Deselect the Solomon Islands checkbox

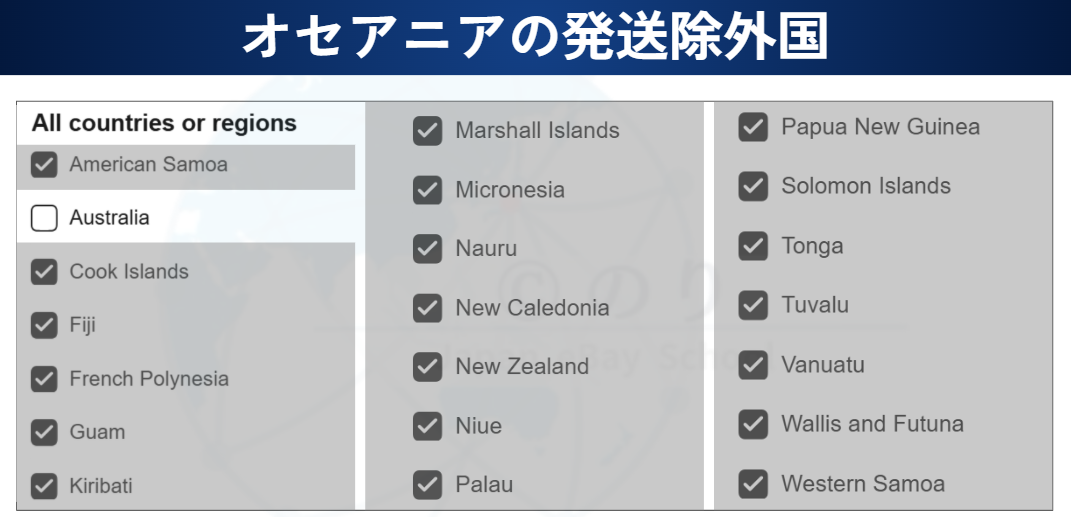[753, 186]
